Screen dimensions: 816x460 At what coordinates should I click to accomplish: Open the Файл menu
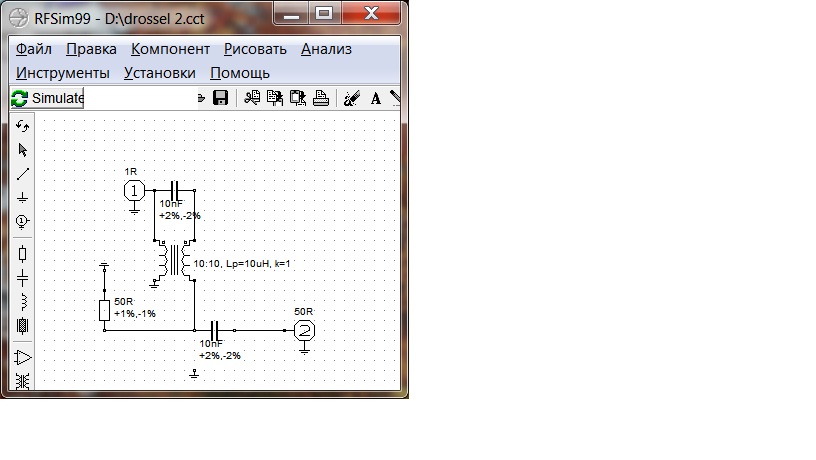[x=34, y=49]
